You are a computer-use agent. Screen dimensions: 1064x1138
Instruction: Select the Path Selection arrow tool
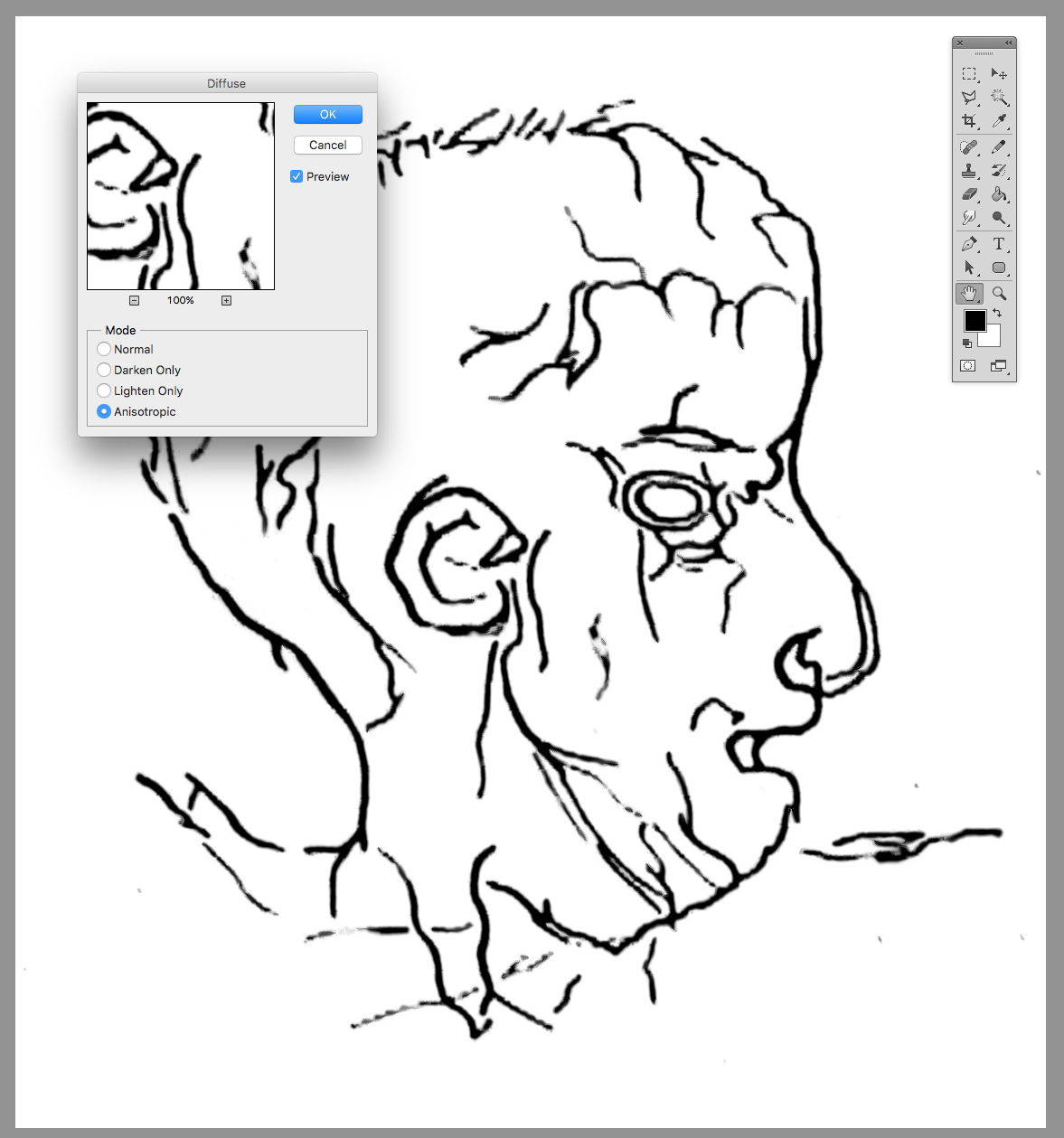click(x=969, y=268)
